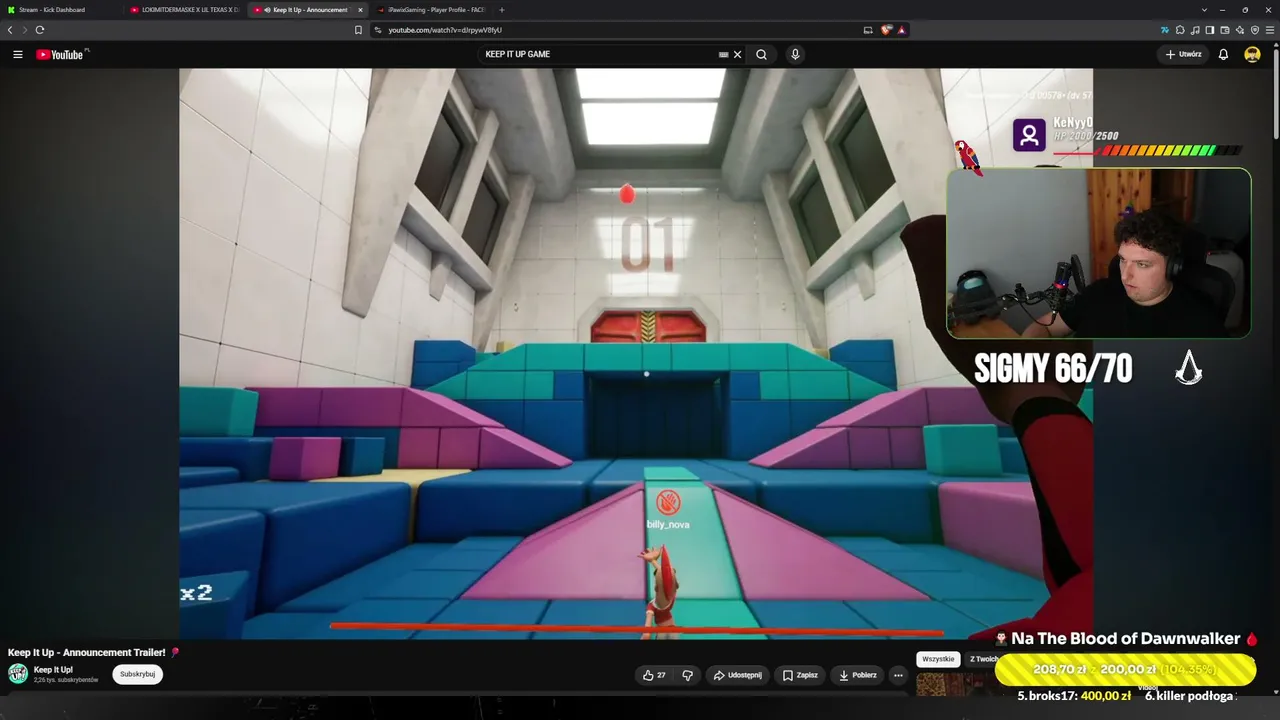Clear the YouTube search field text
This screenshot has width=1280, height=720.
[x=738, y=54]
